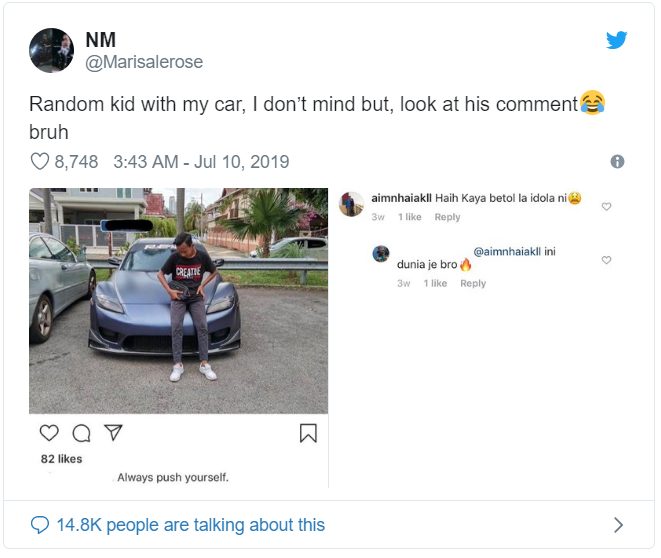Like aimnhaiakll's first comment

pos(606,207)
